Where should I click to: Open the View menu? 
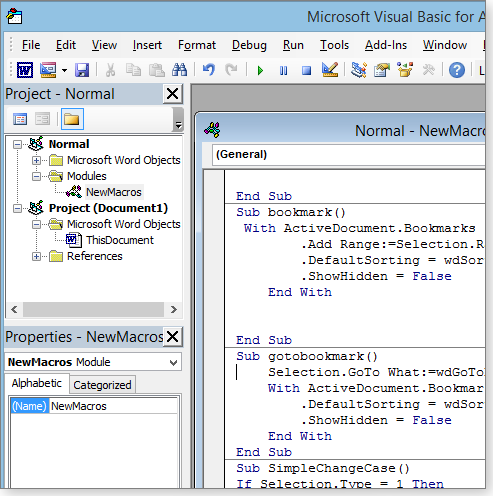(x=104, y=45)
